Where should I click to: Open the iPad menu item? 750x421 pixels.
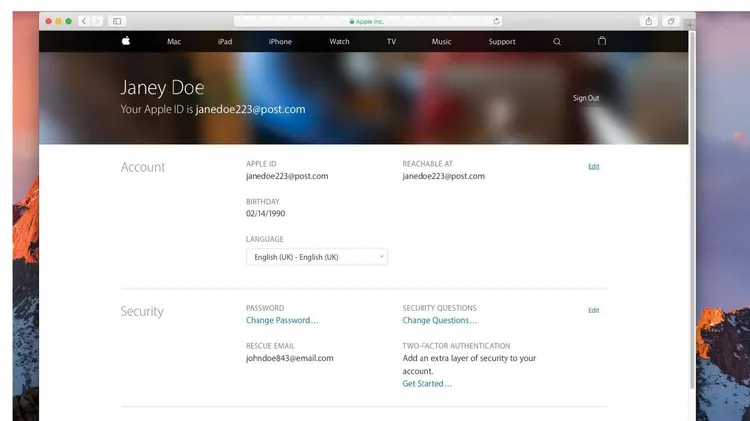coord(225,42)
